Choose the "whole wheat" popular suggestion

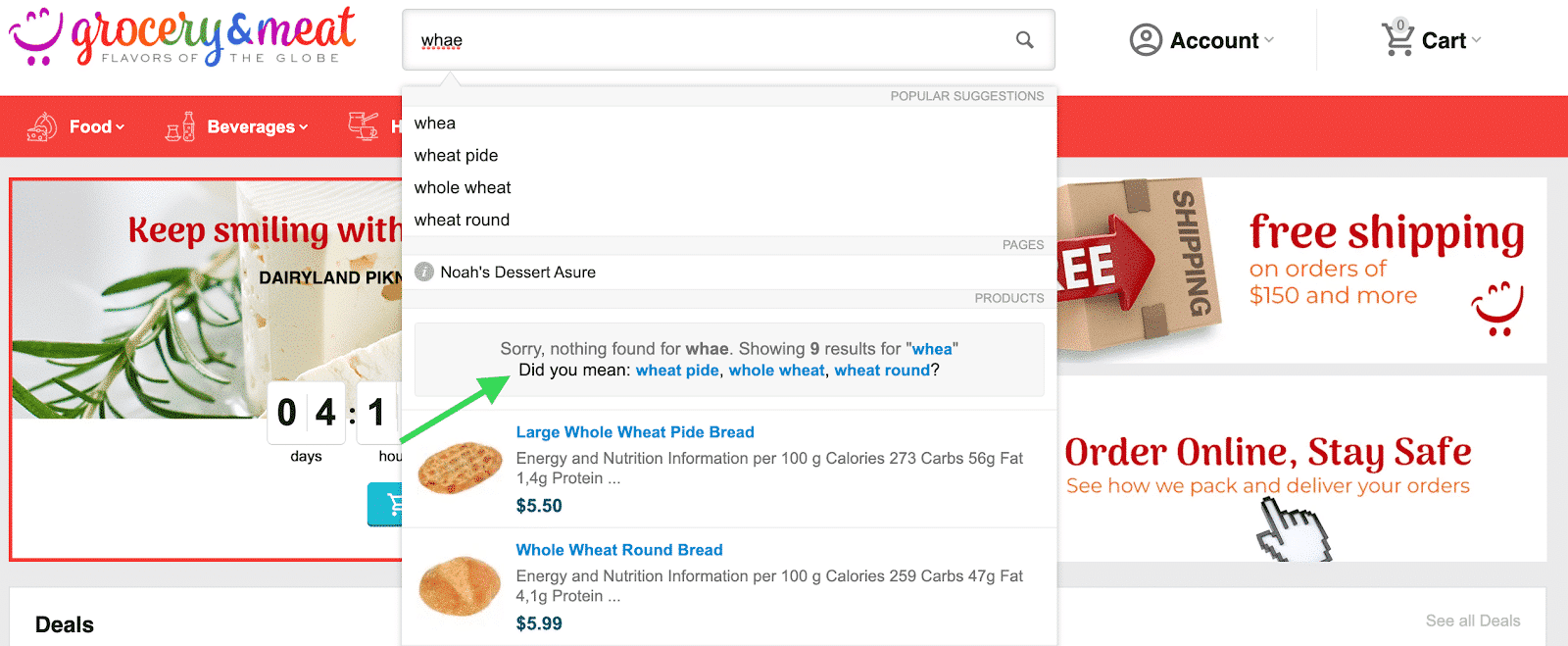coord(463,187)
